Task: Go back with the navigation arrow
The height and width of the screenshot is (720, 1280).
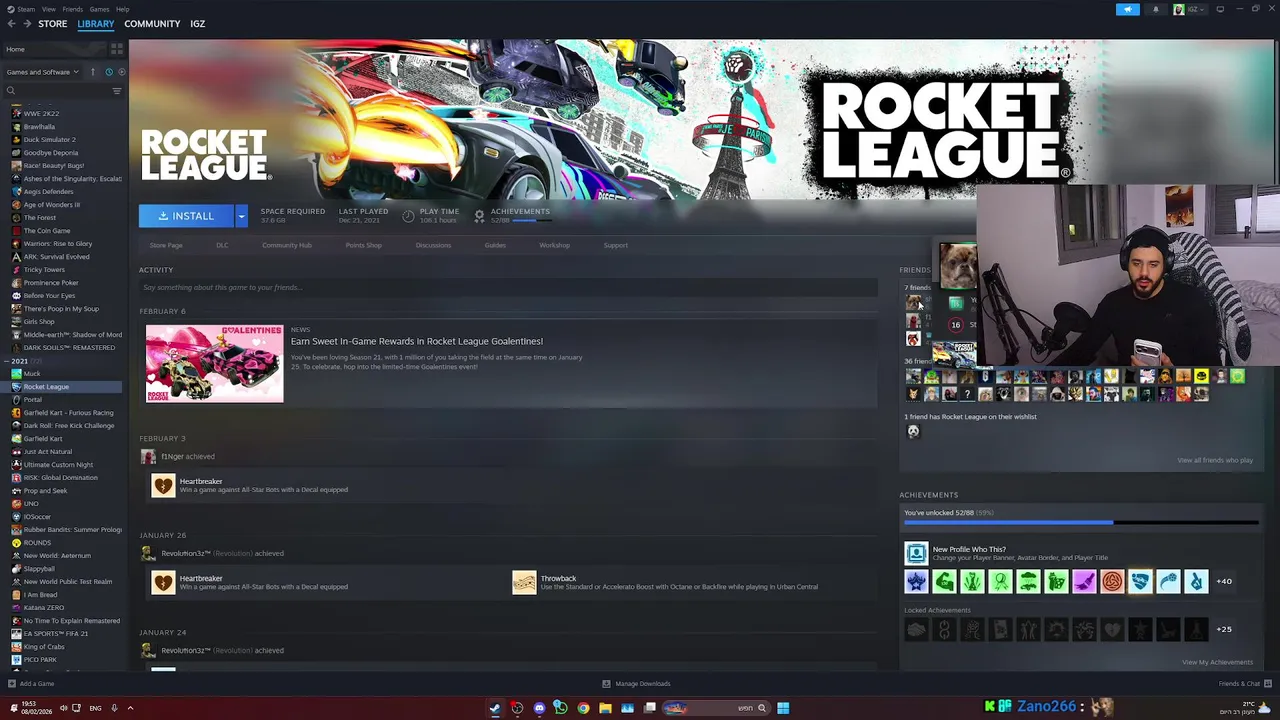Action: [x=11, y=24]
